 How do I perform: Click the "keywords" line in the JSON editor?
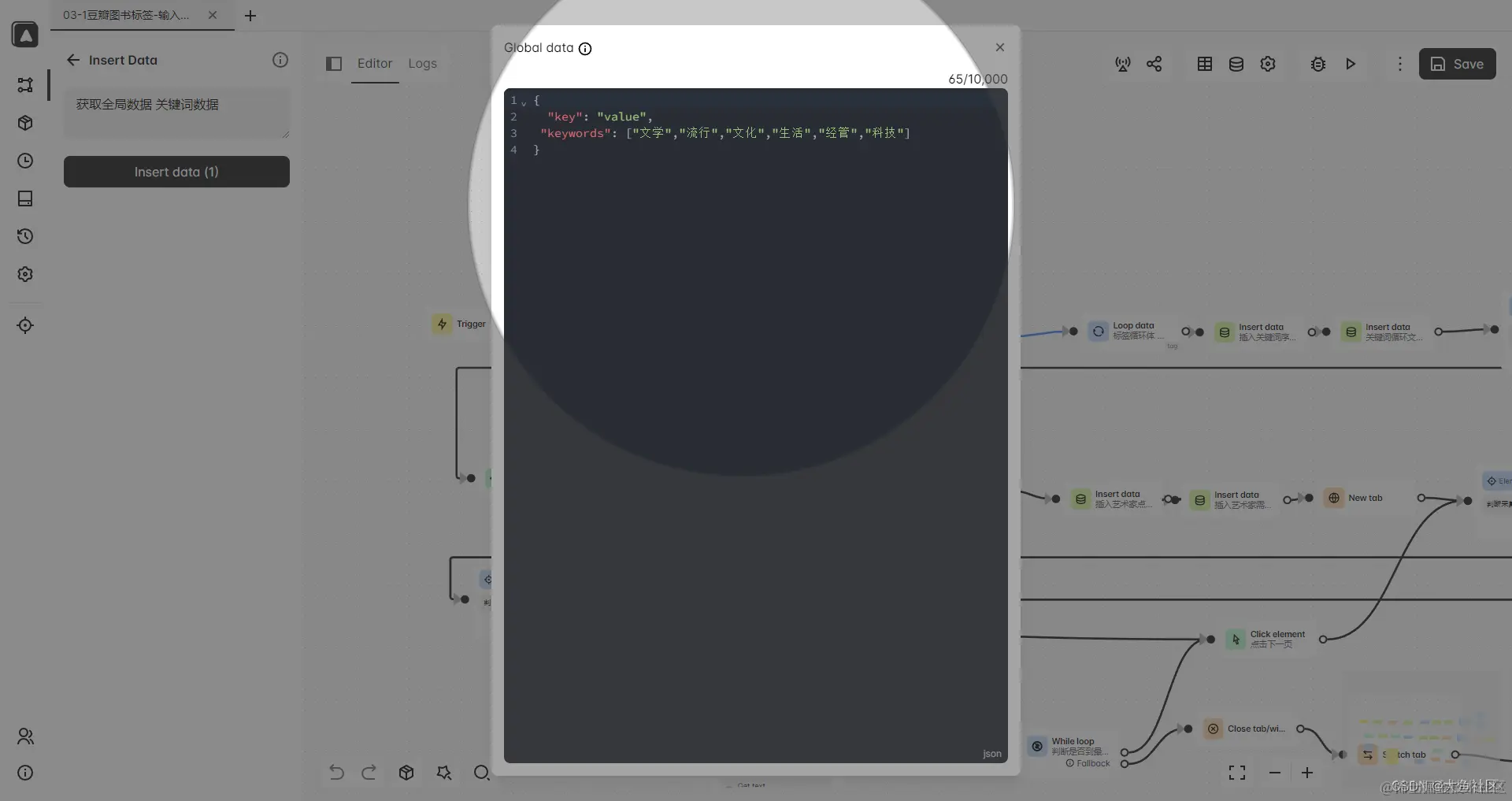[x=724, y=133]
